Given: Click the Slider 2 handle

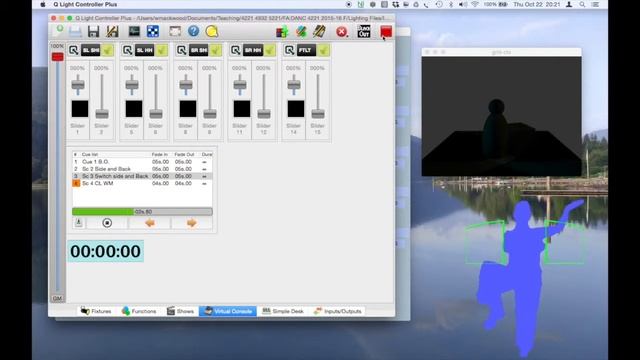Looking at the screenshot, I should (x=102, y=114).
